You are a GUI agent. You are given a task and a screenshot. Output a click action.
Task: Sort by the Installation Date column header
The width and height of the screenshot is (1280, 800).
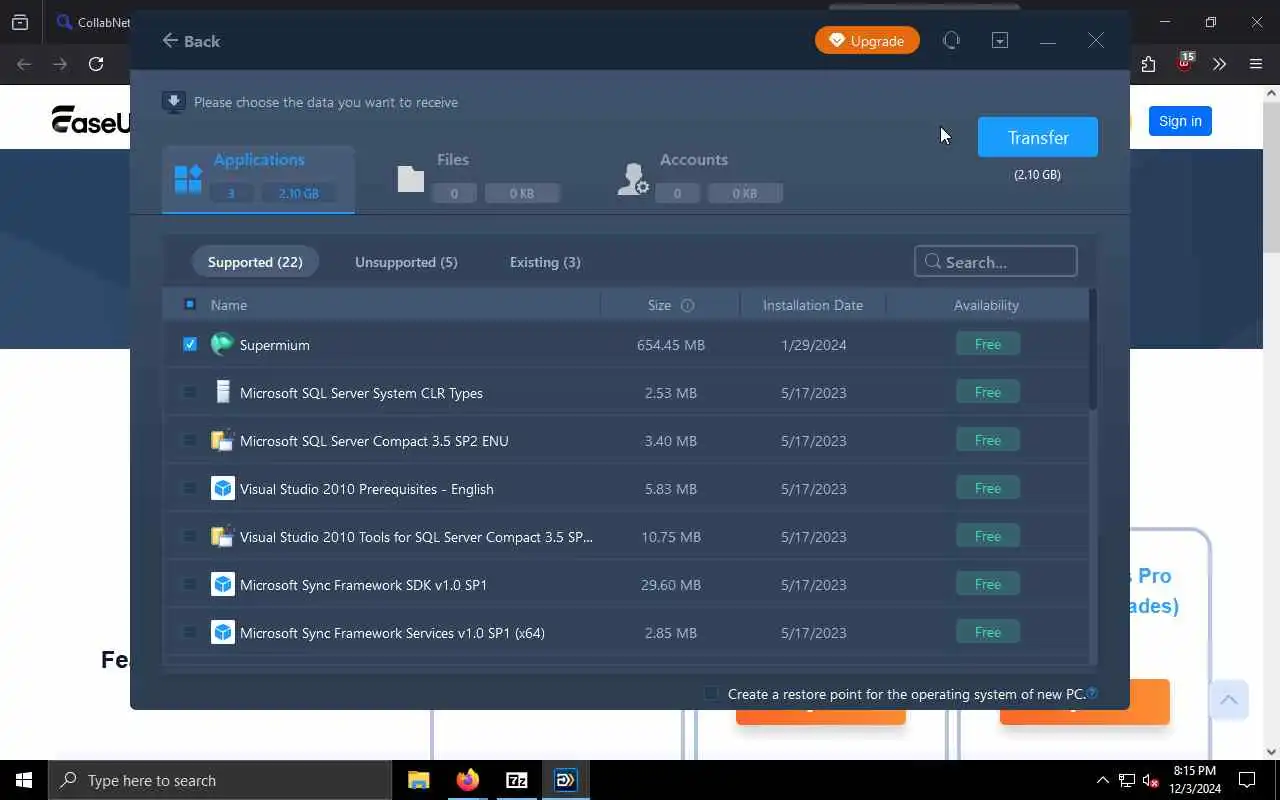812,305
